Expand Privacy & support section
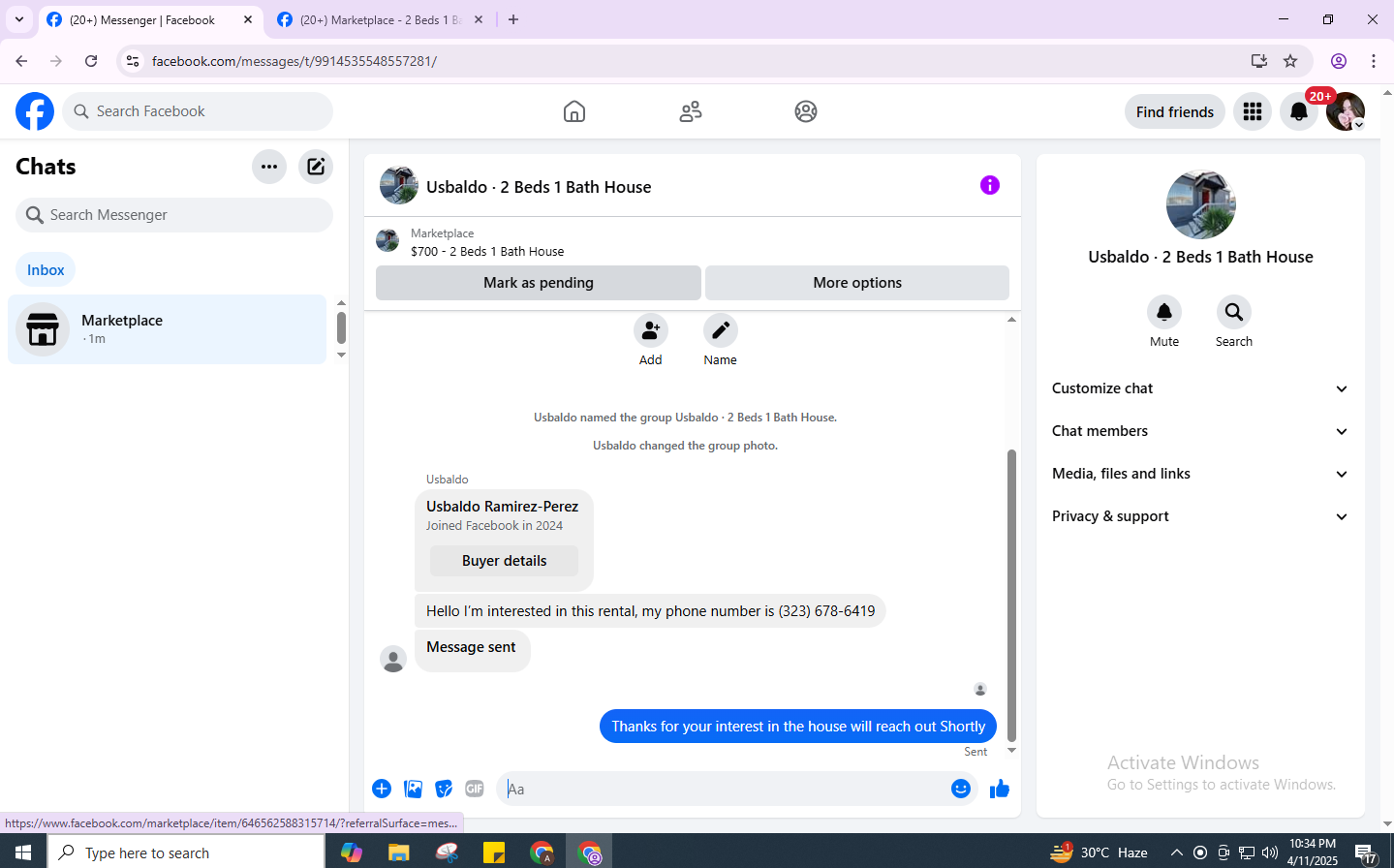The image size is (1394, 868). pos(1200,516)
